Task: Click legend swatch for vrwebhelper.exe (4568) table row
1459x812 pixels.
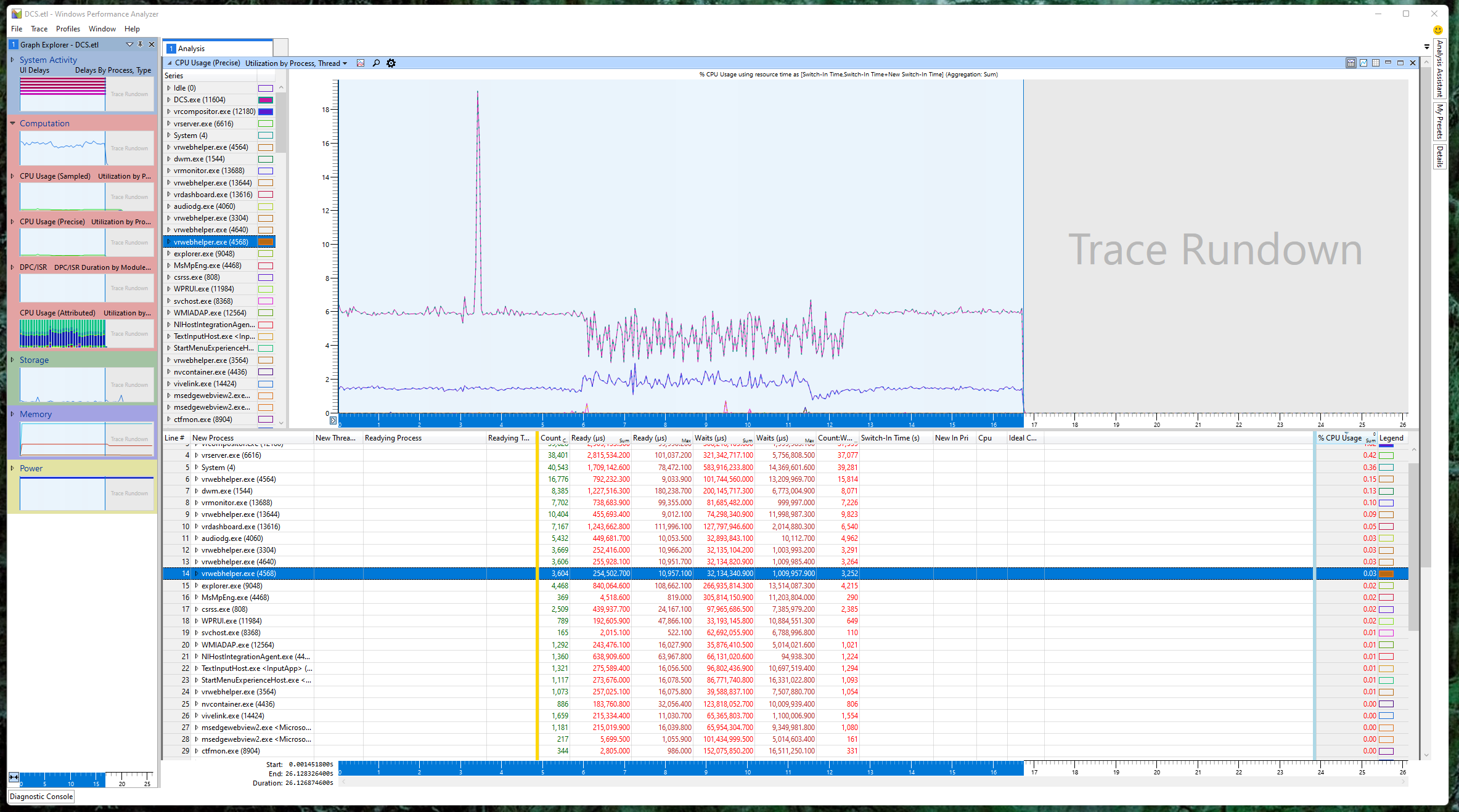Action: (x=1386, y=574)
